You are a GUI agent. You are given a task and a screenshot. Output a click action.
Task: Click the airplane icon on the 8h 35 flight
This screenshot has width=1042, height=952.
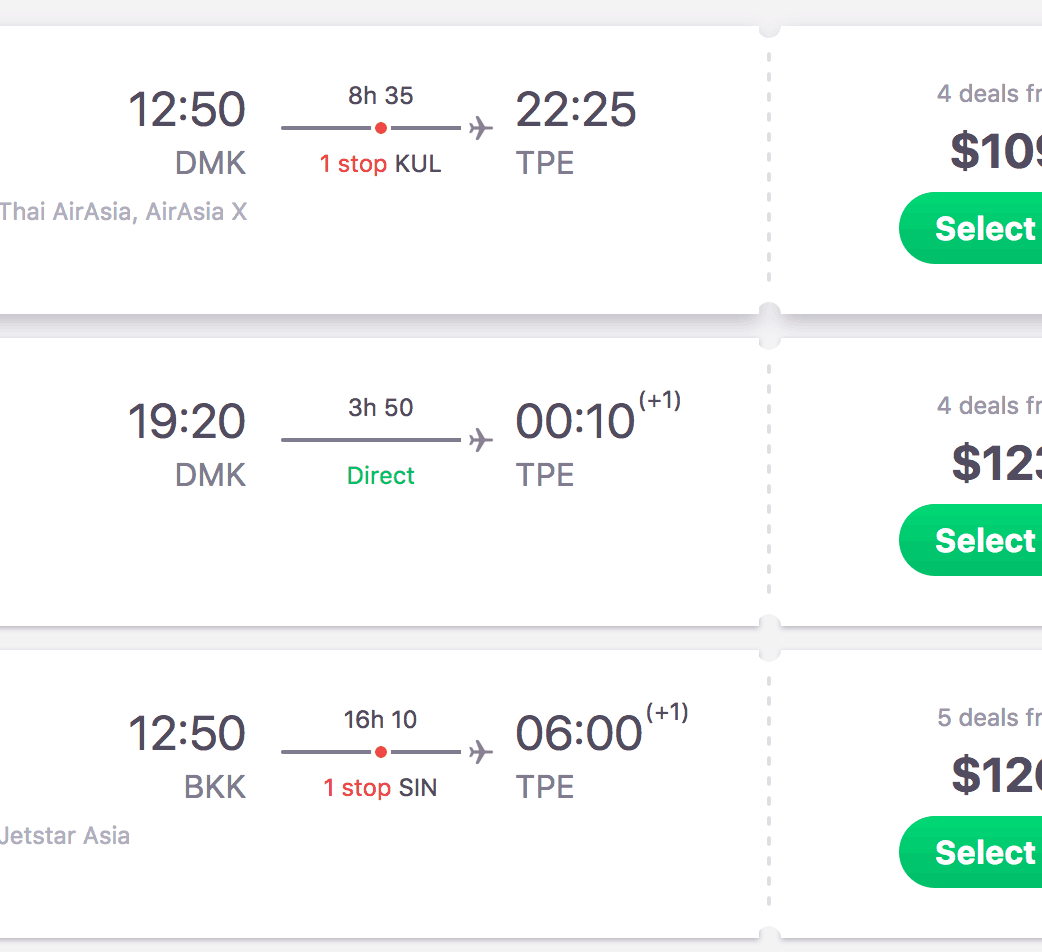tap(481, 129)
